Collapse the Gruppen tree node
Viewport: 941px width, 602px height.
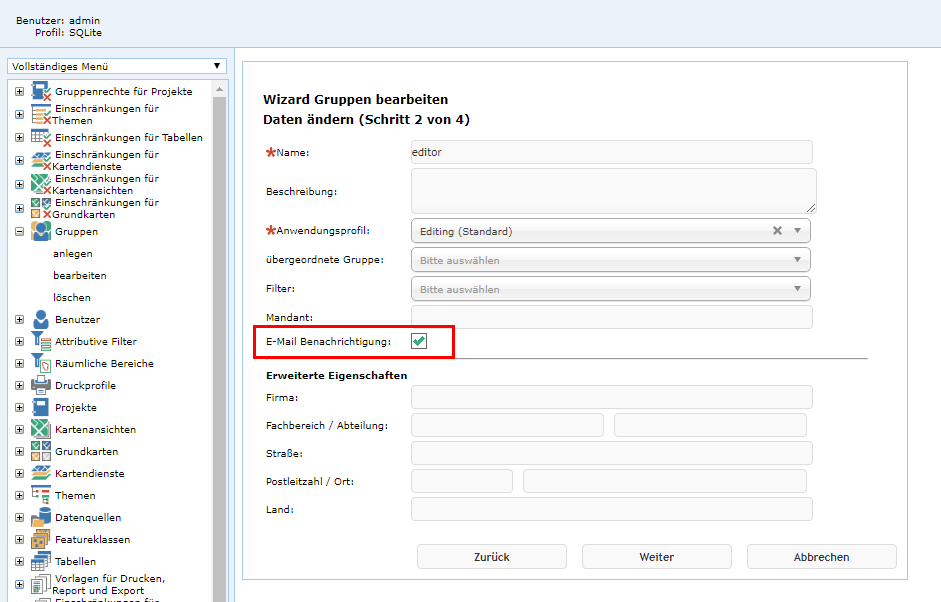click(19, 232)
